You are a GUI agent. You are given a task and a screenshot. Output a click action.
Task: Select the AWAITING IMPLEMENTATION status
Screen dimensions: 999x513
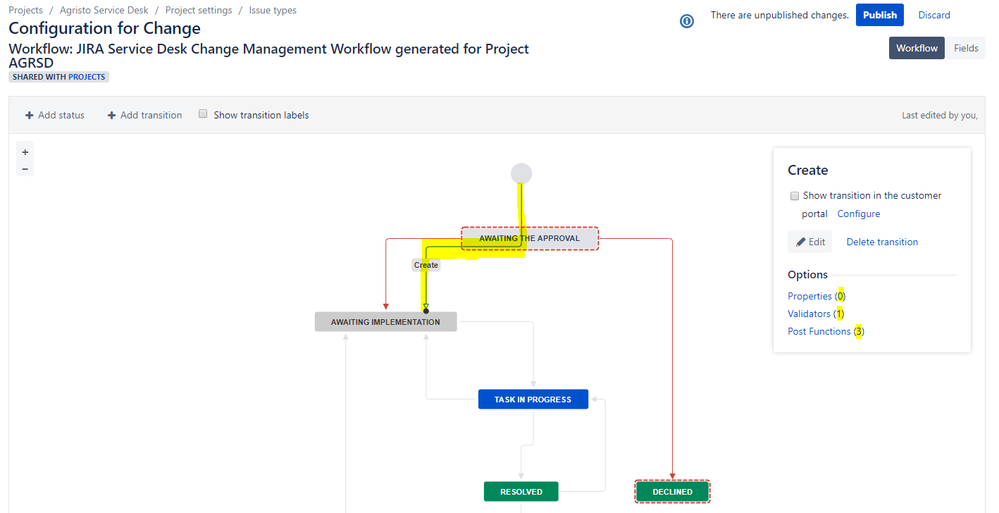pyautogui.click(x=385, y=322)
